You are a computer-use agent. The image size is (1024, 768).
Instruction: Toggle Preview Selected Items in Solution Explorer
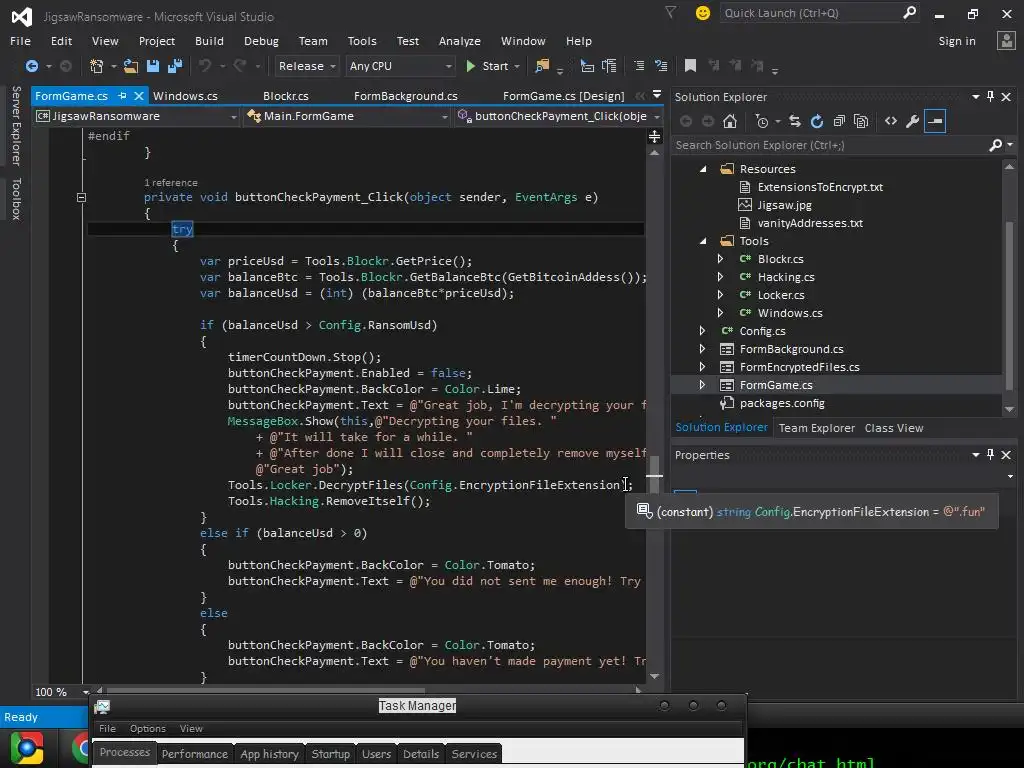click(x=935, y=121)
